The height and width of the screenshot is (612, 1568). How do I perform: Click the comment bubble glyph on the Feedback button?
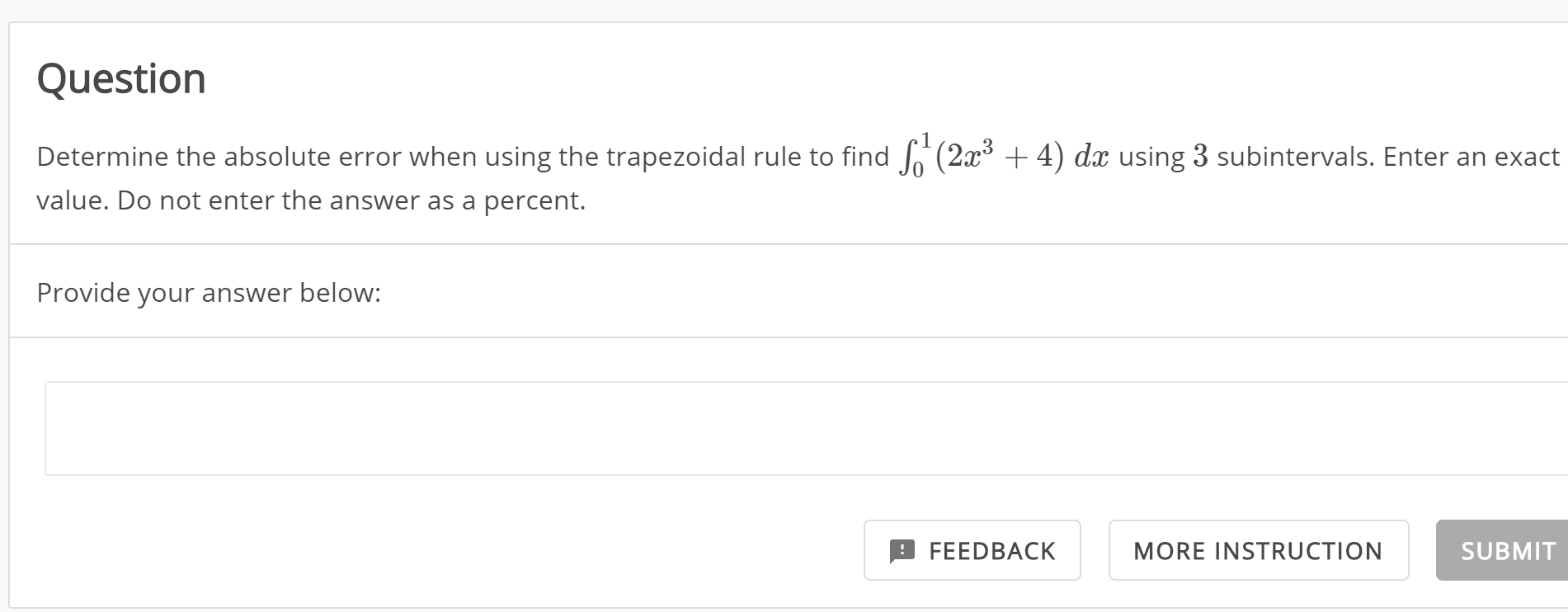click(902, 550)
